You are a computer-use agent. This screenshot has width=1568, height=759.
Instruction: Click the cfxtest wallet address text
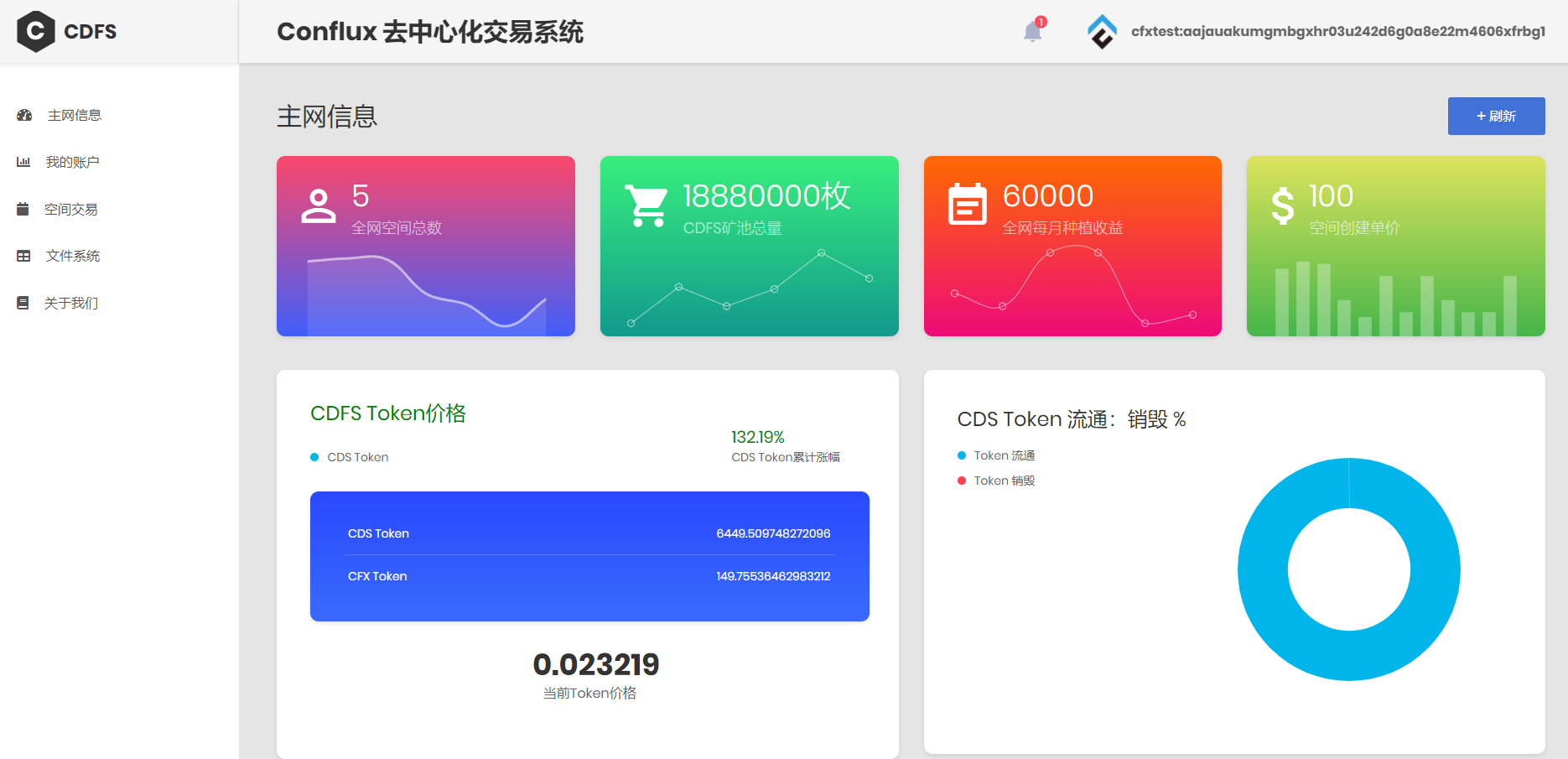tap(1337, 32)
